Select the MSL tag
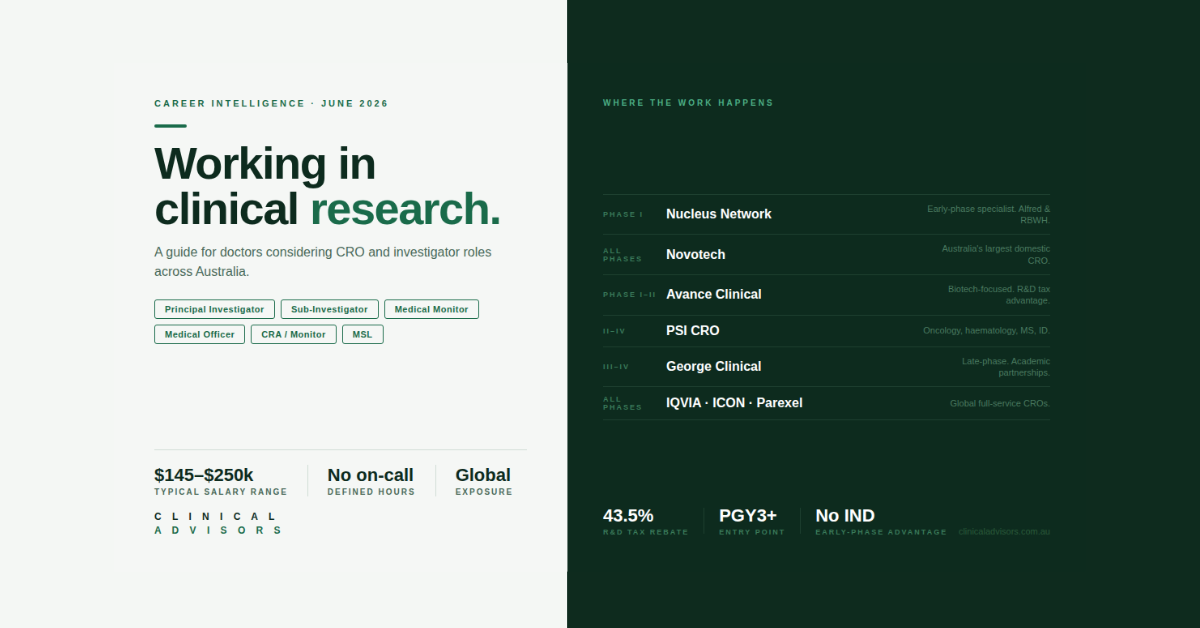The width and height of the screenshot is (1200, 628). [362, 334]
